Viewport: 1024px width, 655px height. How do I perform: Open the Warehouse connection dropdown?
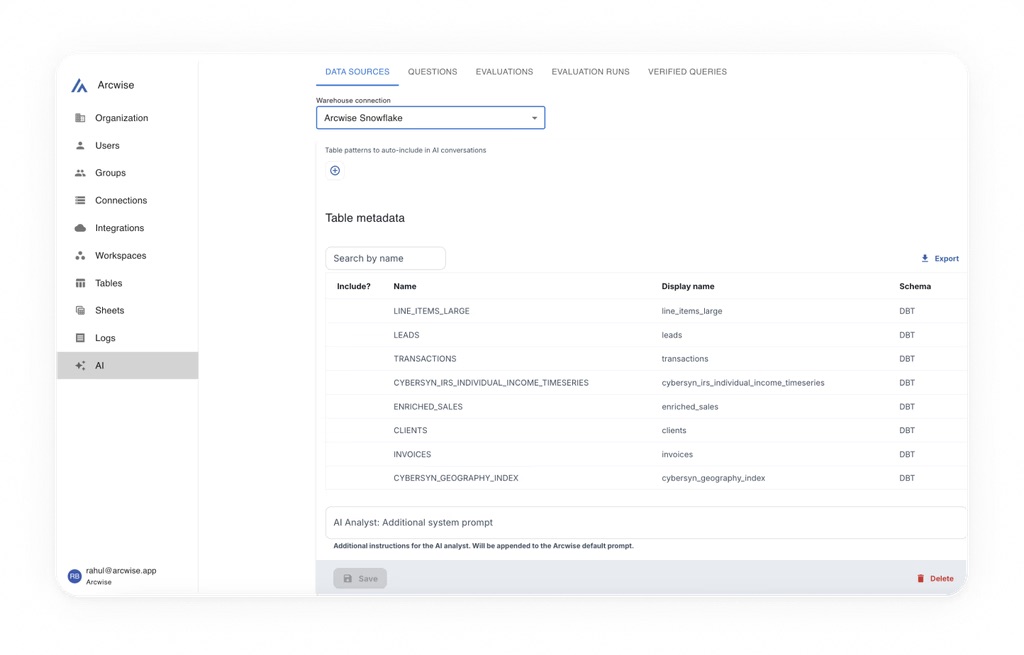pos(430,118)
